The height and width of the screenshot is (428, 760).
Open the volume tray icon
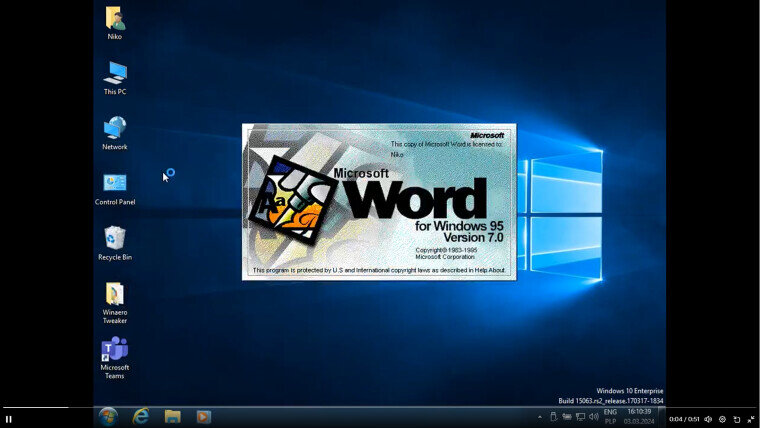pos(594,416)
